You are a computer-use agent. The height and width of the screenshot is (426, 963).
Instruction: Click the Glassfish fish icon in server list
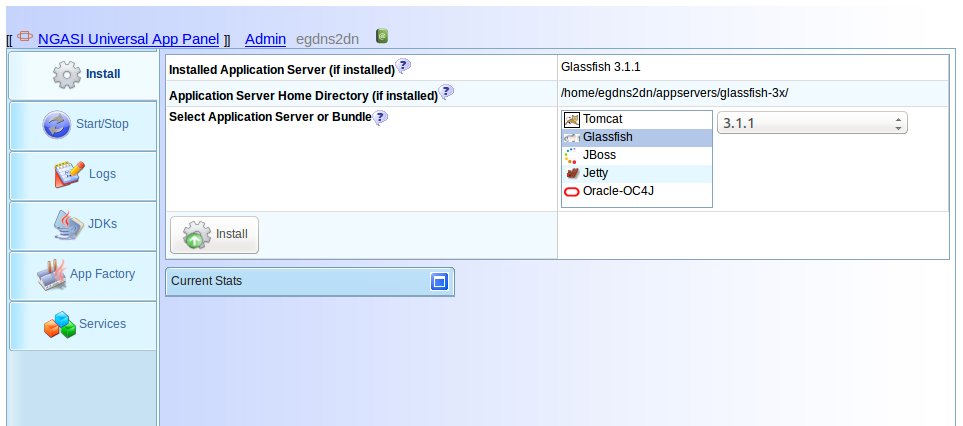click(572, 138)
